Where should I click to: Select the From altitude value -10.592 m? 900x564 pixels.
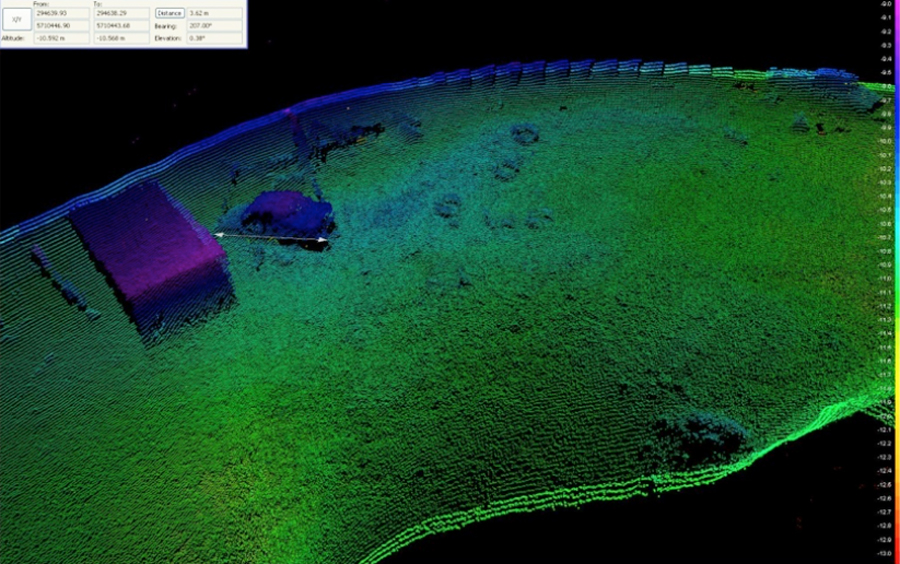(x=59, y=38)
